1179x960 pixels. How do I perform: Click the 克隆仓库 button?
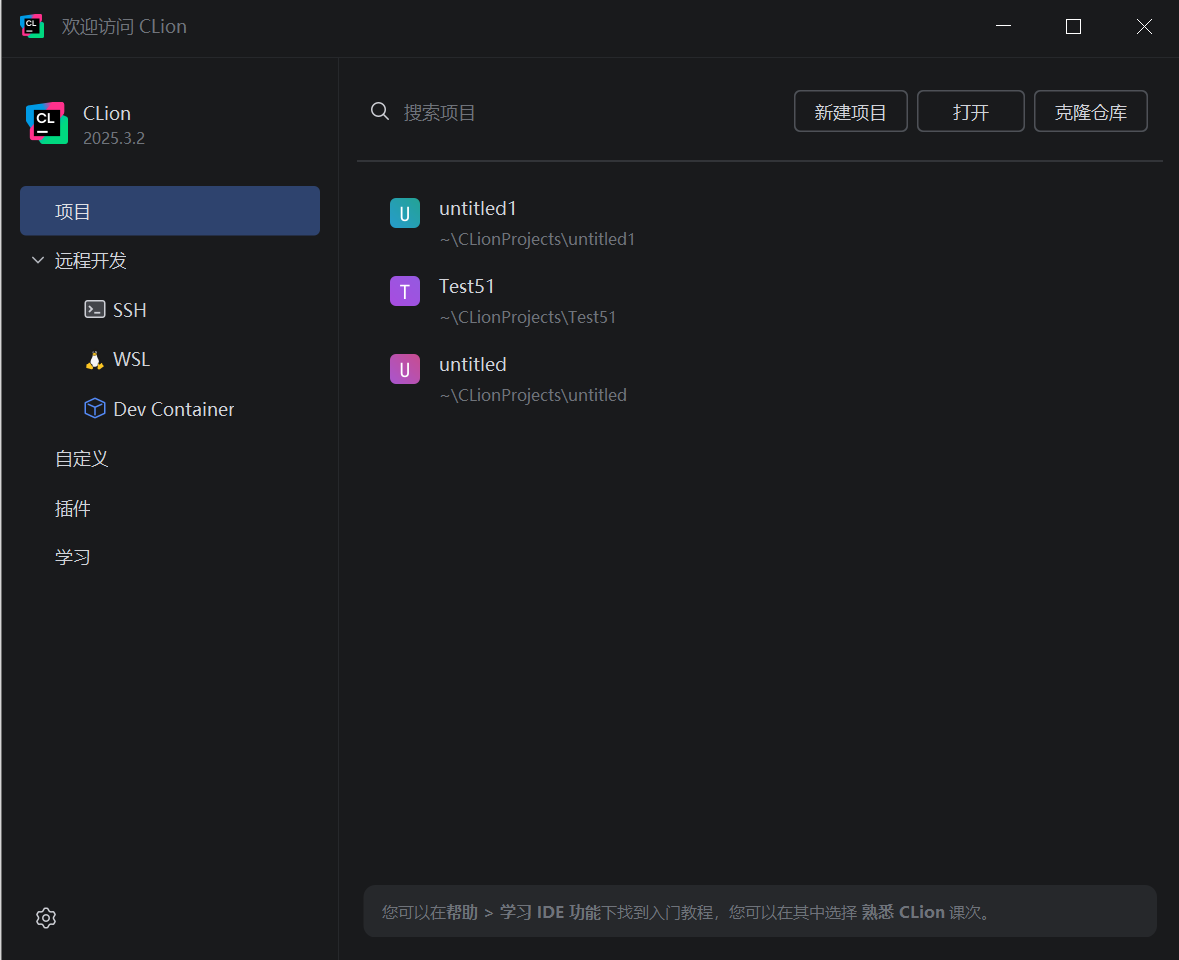pyautogui.click(x=1090, y=111)
